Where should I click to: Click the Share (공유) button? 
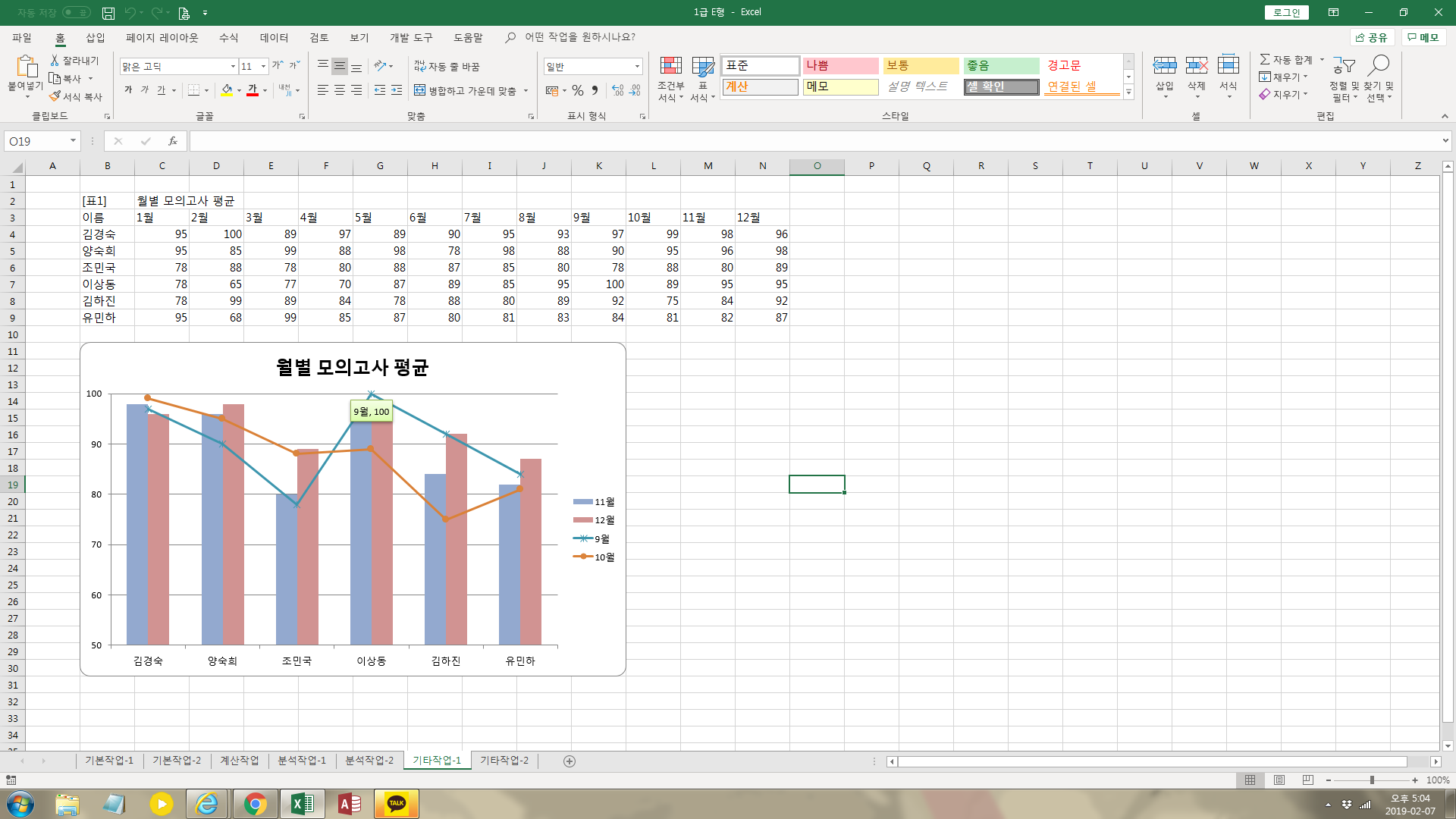[1372, 37]
